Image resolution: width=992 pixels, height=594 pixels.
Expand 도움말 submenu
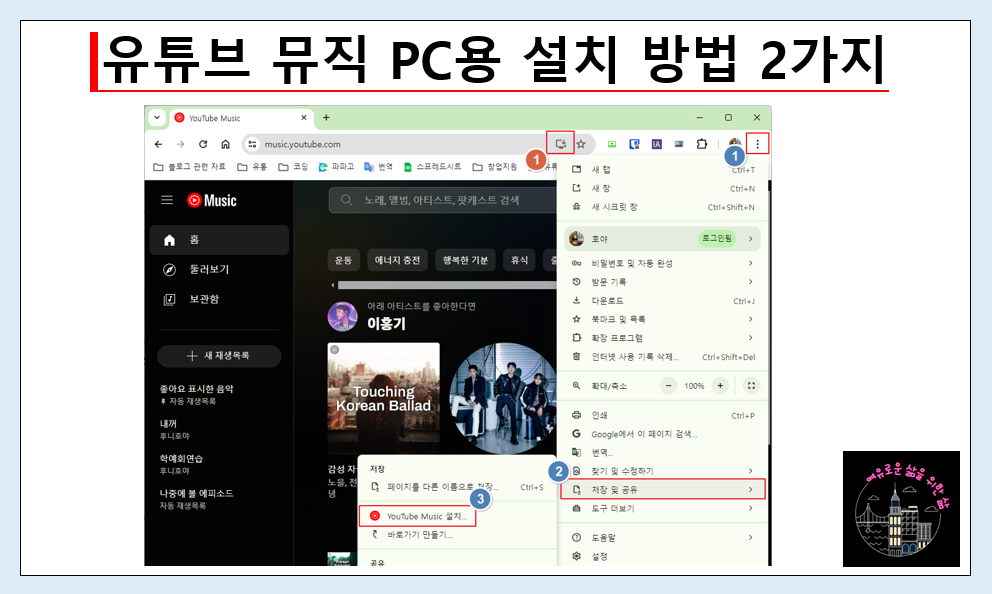[x=662, y=538]
